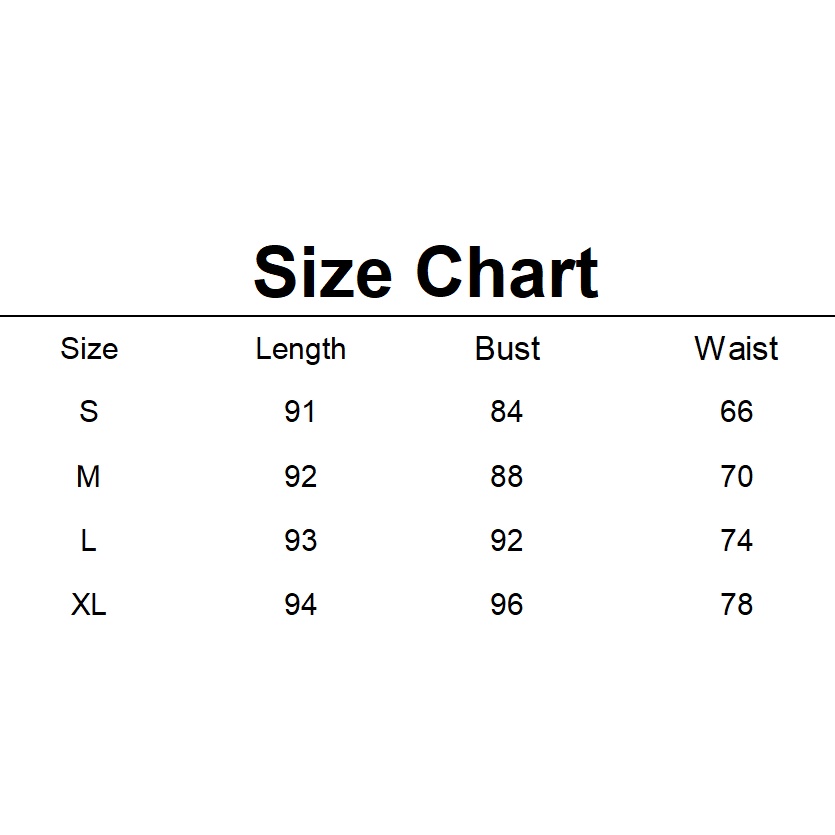Click length value 93 for size L

(300, 541)
